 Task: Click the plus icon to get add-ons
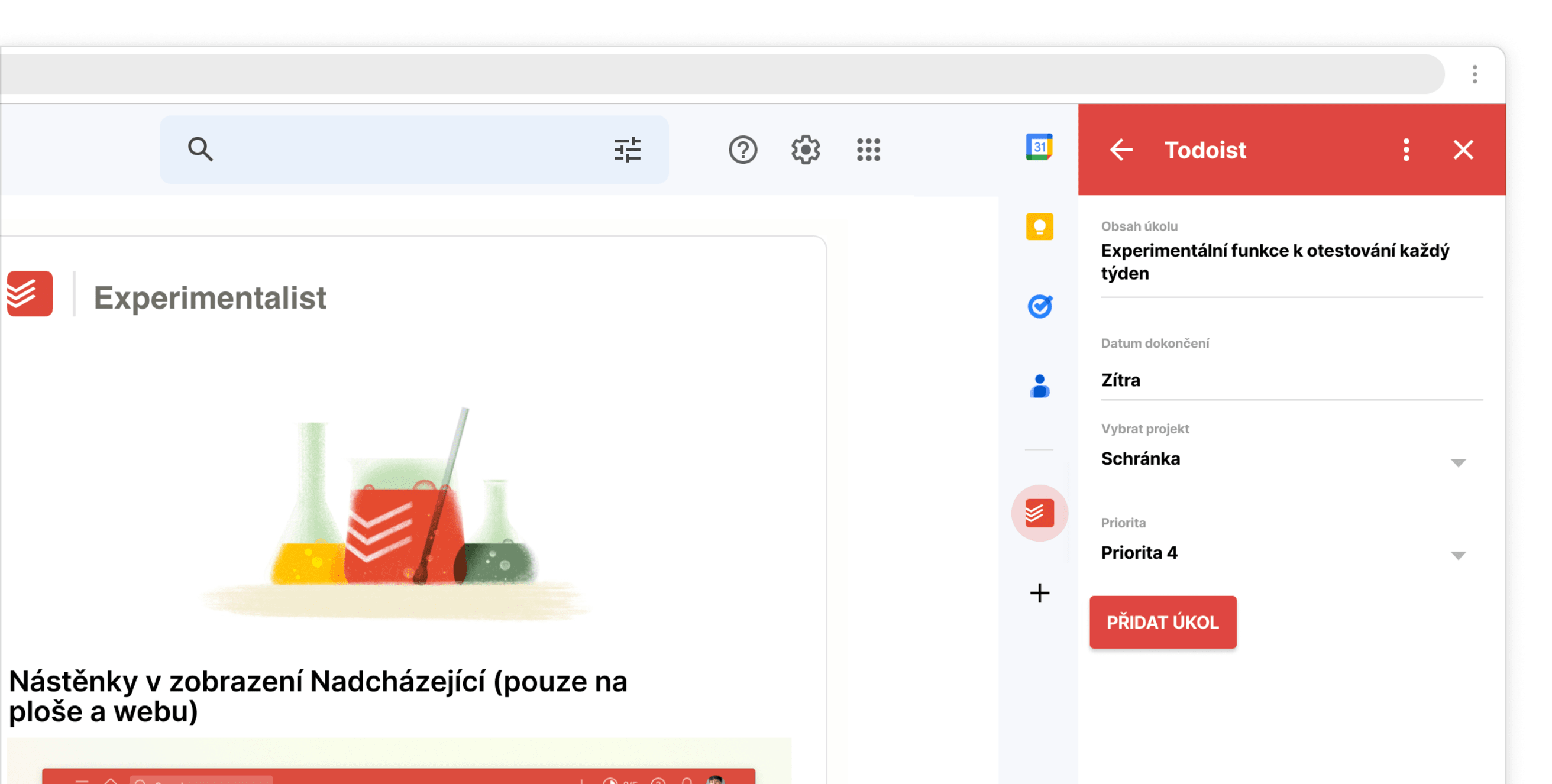pyautogui.click(x=1039, y=593)
